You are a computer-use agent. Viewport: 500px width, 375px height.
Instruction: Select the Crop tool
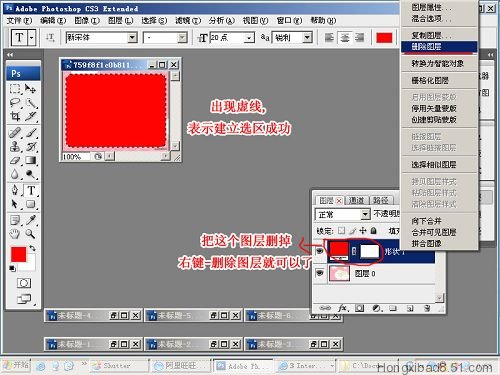pos(15,116)
